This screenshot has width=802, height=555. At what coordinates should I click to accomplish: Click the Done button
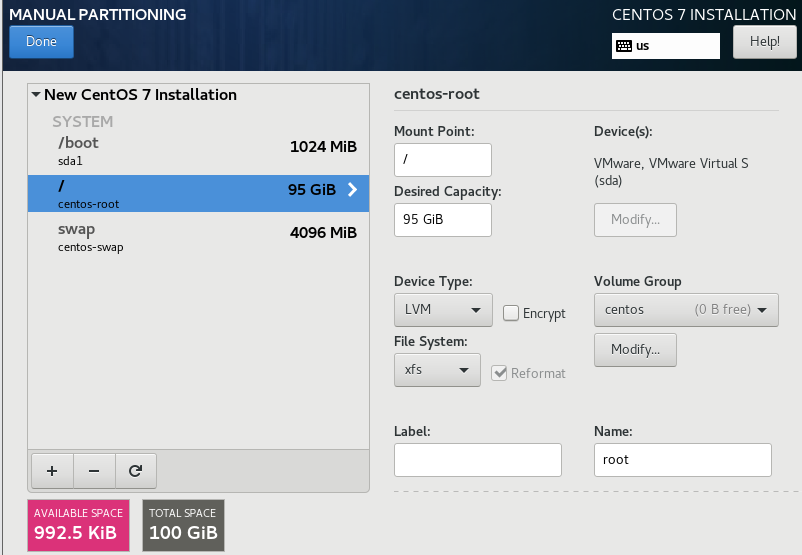click(41, 41)
